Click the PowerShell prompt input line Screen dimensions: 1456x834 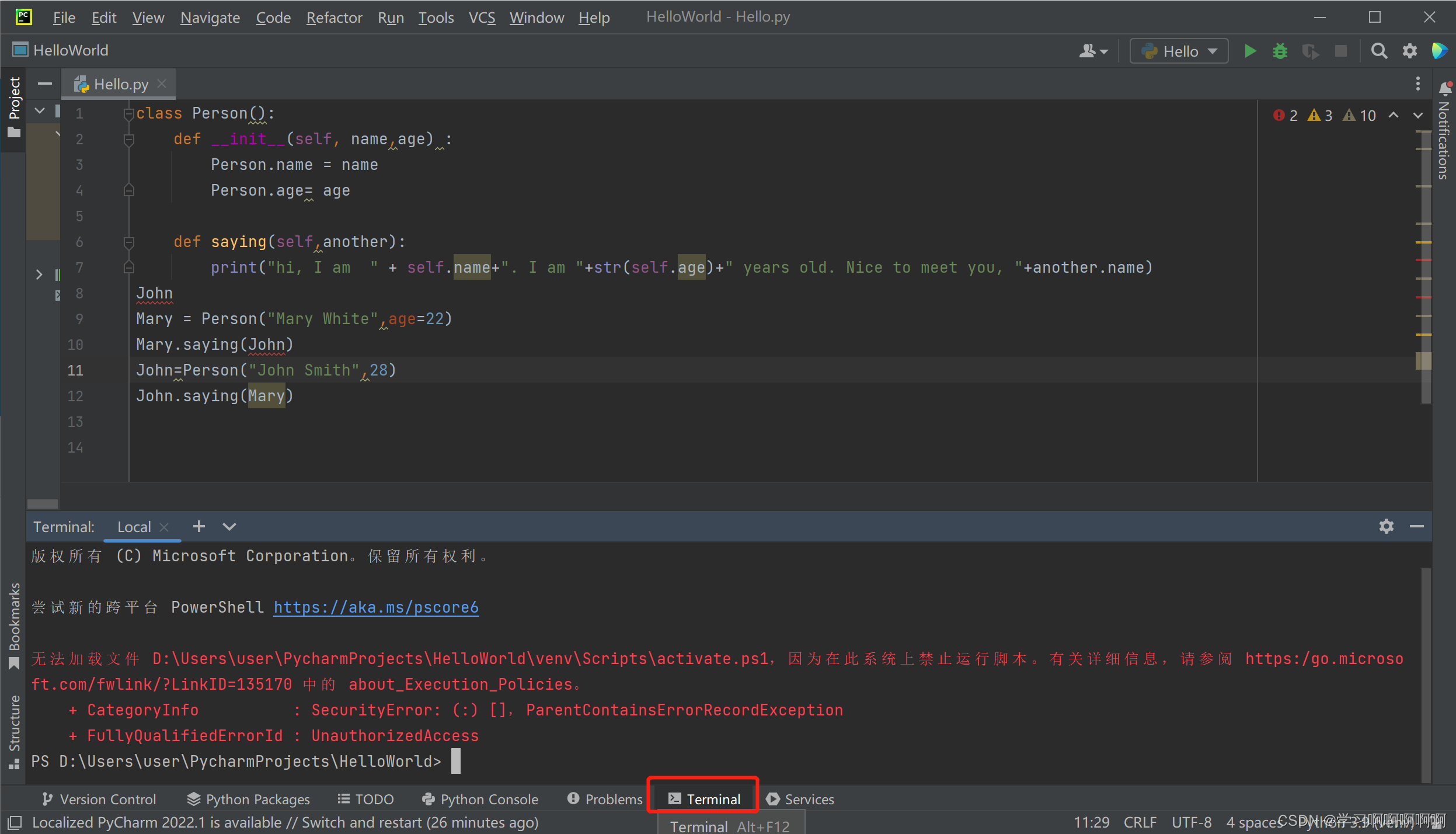(245, 762)
